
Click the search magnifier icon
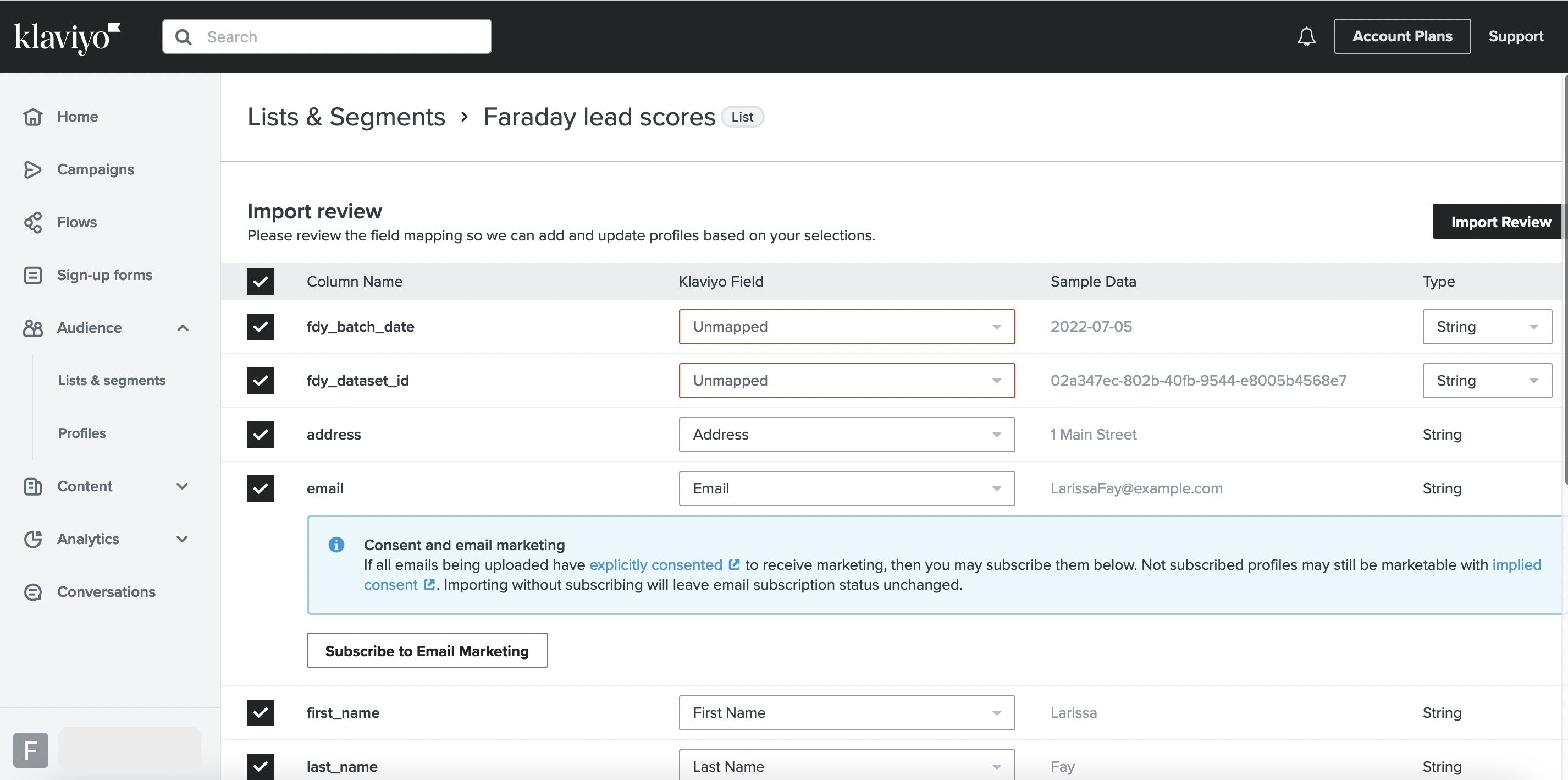click(183, 37)
